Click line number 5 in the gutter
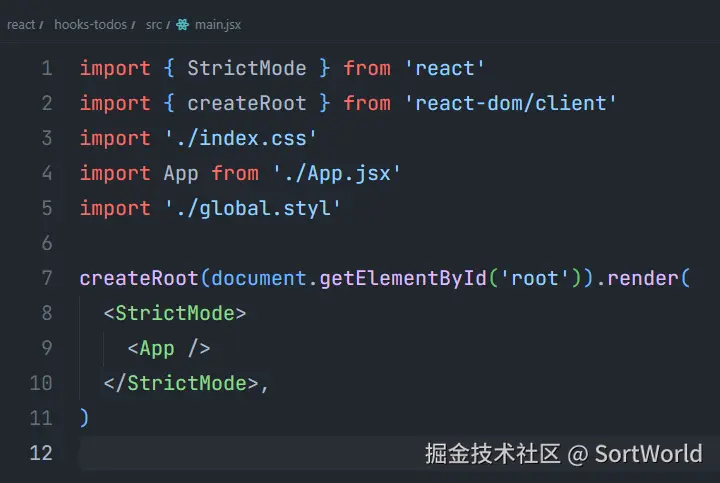This screenshot has width=720, height=483. 47,208
